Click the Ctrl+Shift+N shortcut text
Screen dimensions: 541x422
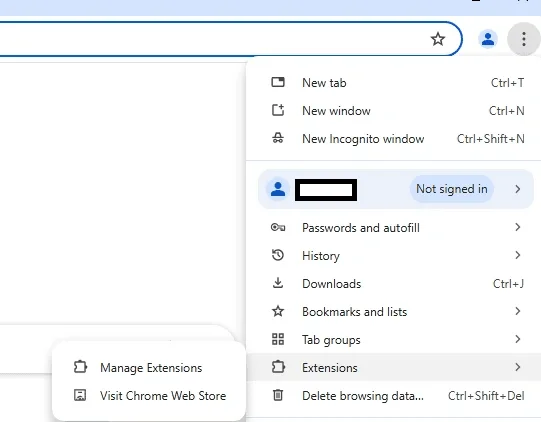tap(491, 139)
